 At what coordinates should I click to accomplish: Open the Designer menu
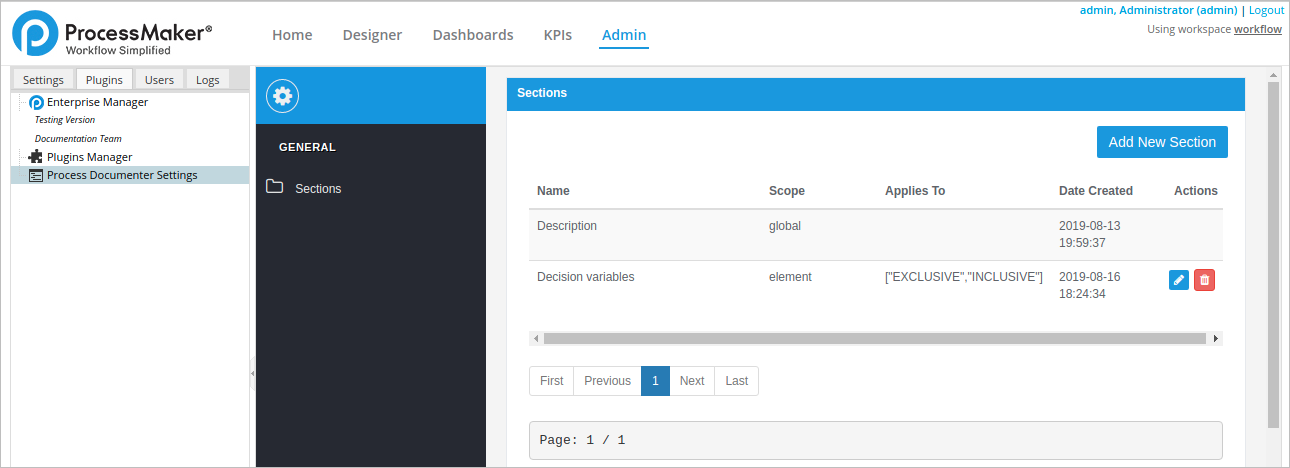[x=372, y=35]
